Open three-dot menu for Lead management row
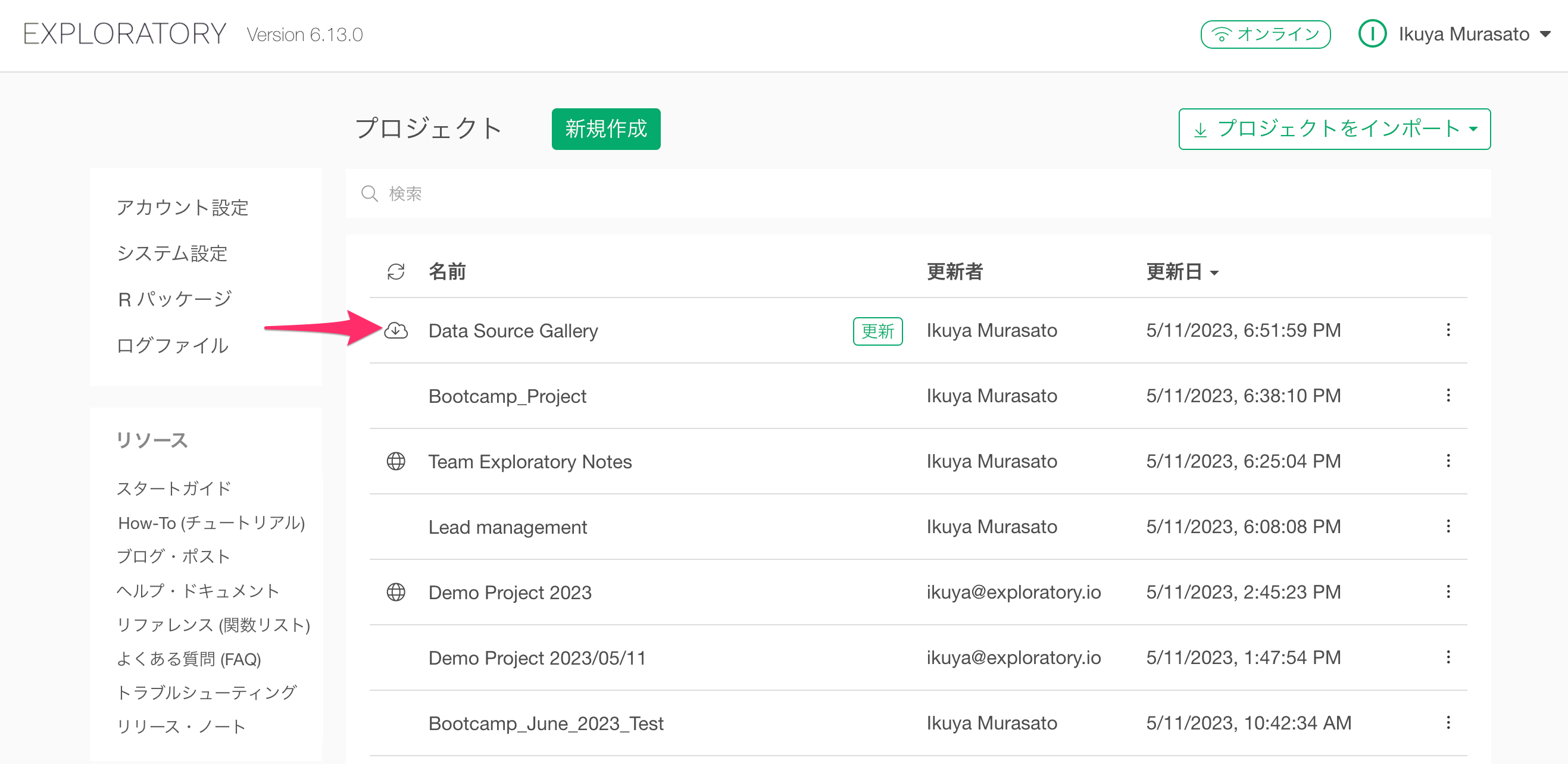 pyautogui.click(x=1448, y=527)
